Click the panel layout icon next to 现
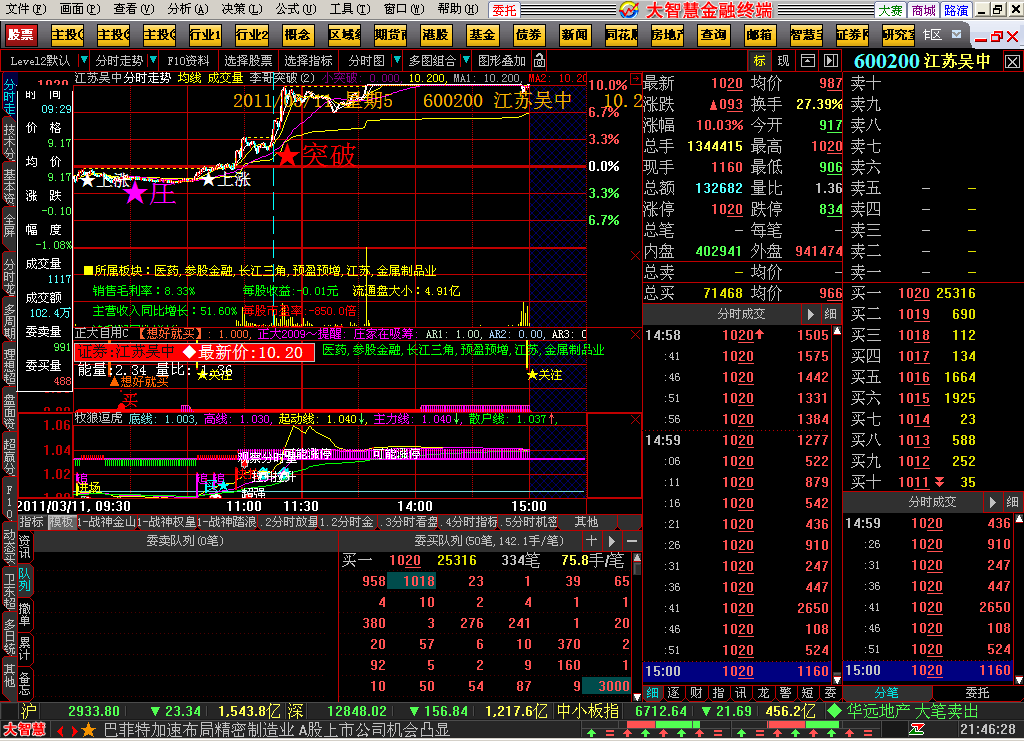 coord(808,61)
